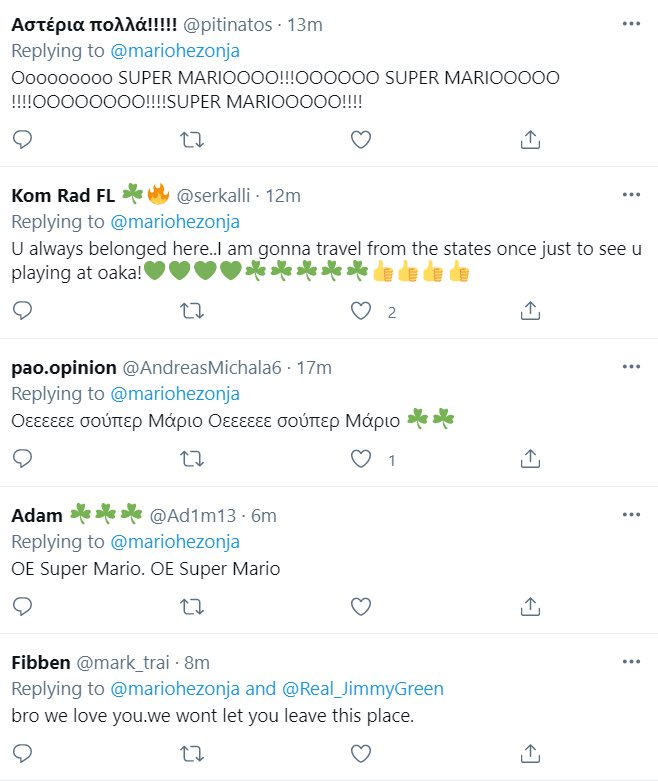Image resolution: width=658 pixels, height=781 pixels.
Task: Open the @Real_JimmyGreen profile link
Action: [368, 688]
